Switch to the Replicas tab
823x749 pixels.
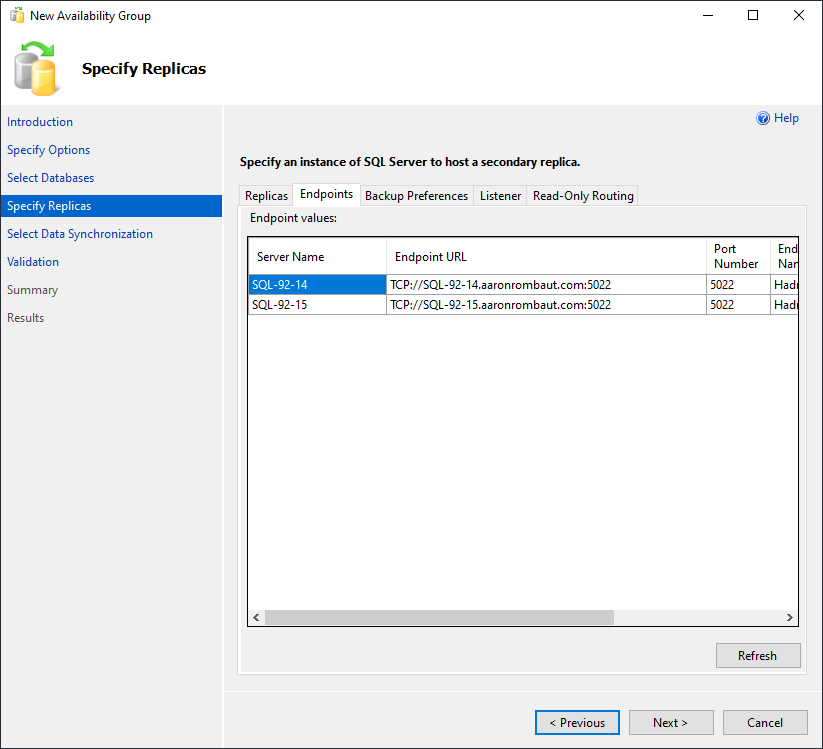click(266, 196)
